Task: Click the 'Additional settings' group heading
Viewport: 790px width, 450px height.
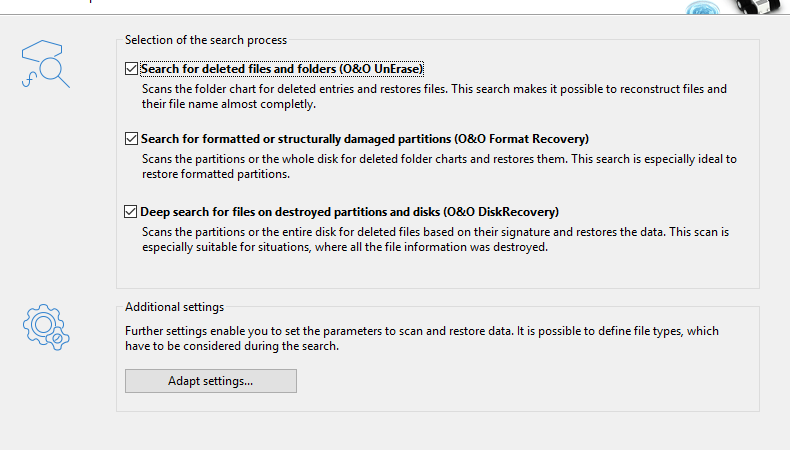Action: point(174,307)
